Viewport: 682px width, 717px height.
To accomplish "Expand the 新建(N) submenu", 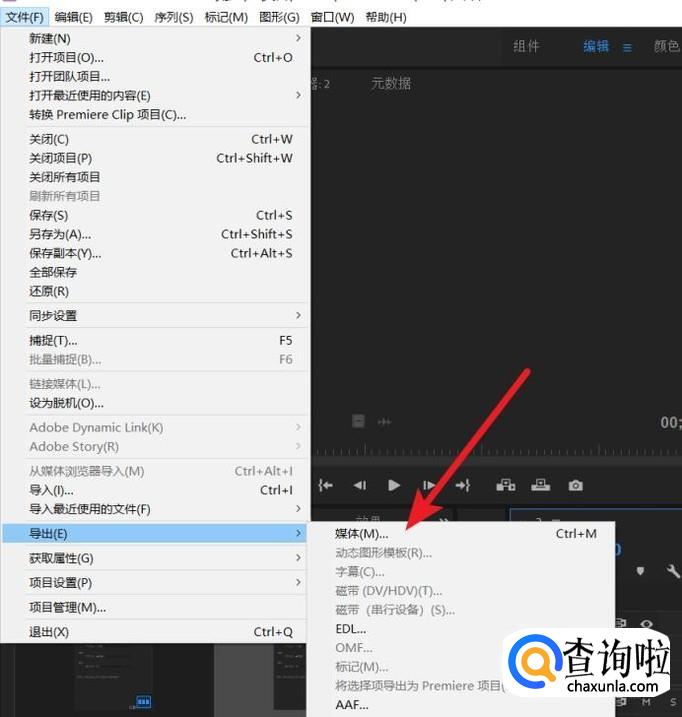I will click(x=155, y=38).
